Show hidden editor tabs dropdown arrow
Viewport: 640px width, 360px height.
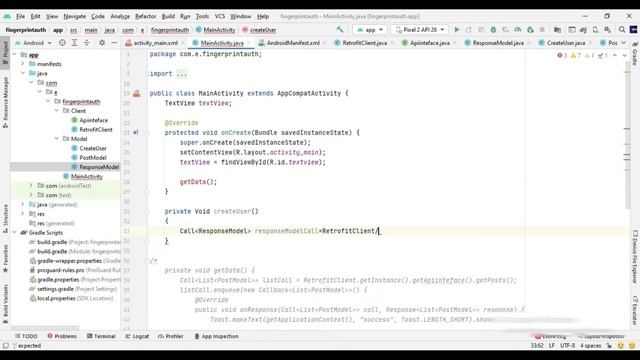(624, 43)
